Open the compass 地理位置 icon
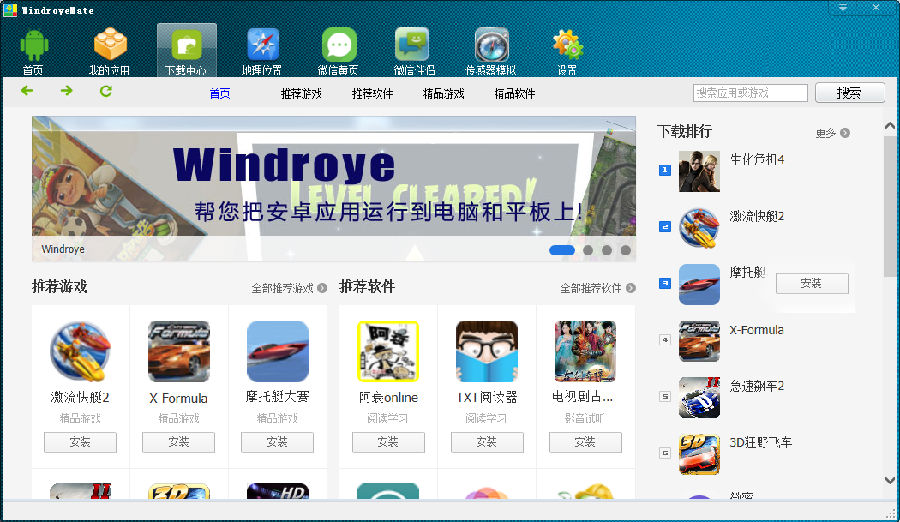 262,44
